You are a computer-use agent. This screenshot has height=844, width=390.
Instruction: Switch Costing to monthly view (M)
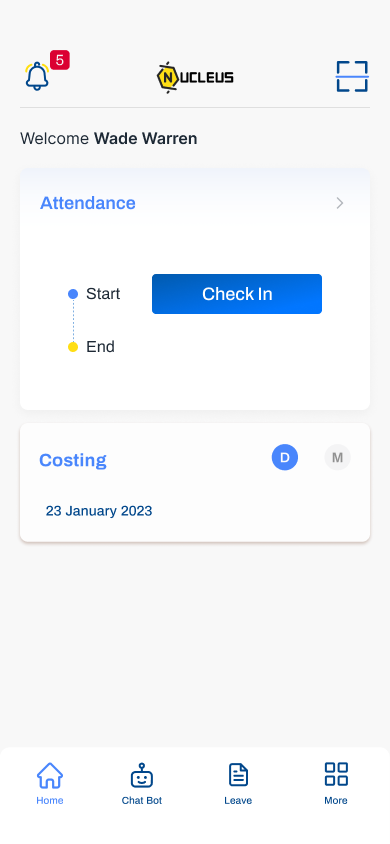(337, 458)
